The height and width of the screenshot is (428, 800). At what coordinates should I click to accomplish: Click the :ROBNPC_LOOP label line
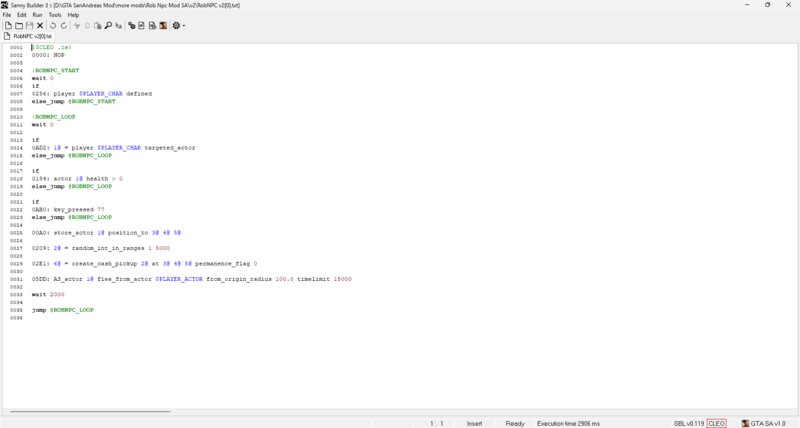pyautogui.click(x=54, y=117)
